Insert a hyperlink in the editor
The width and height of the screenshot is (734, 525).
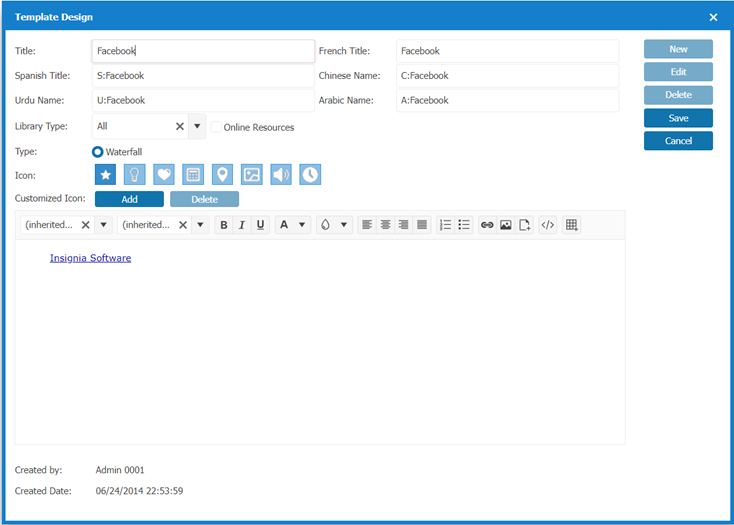pyautogui.click(x=487, y=225)
